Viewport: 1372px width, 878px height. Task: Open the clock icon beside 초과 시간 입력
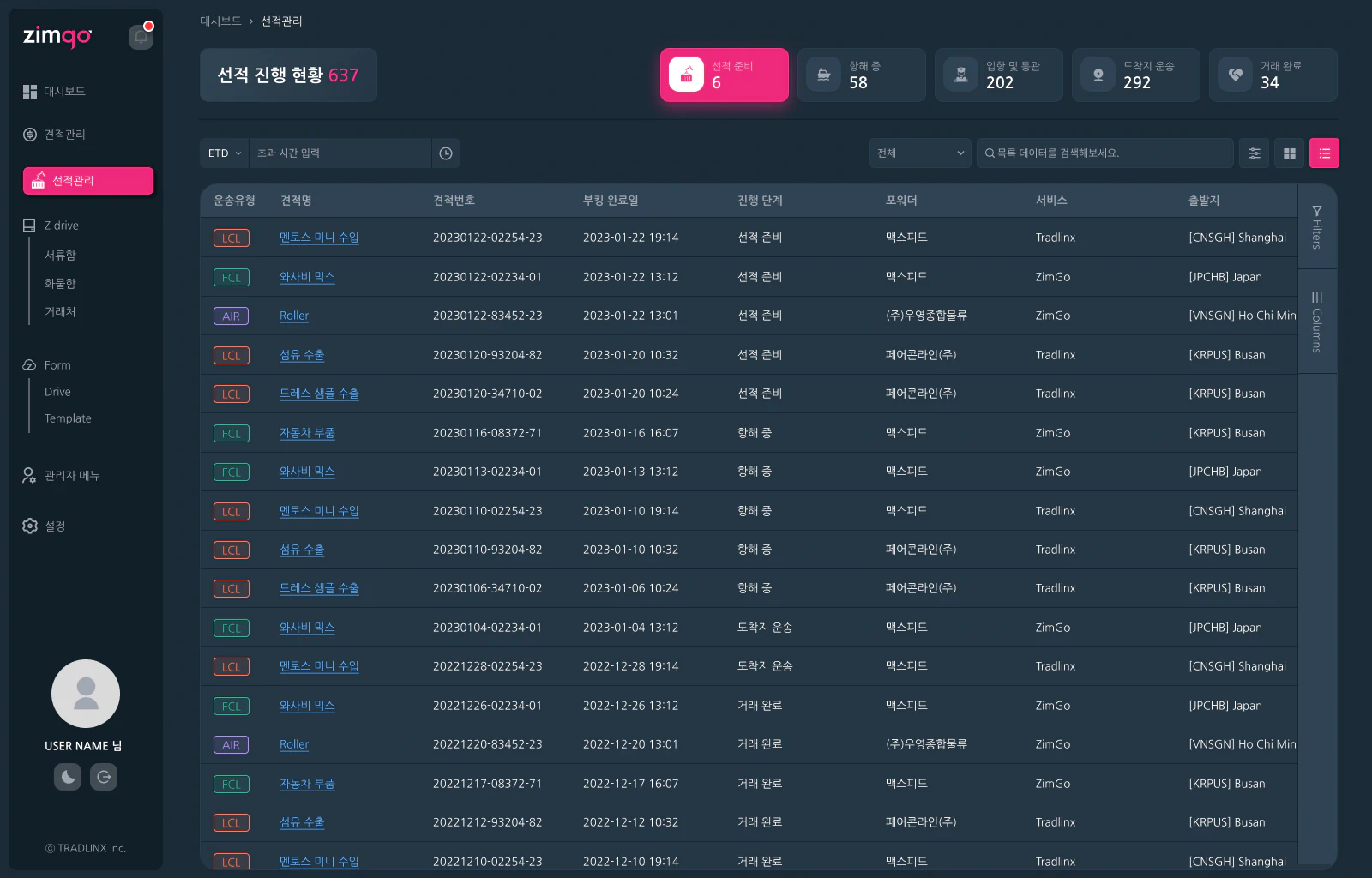point(445,153)
